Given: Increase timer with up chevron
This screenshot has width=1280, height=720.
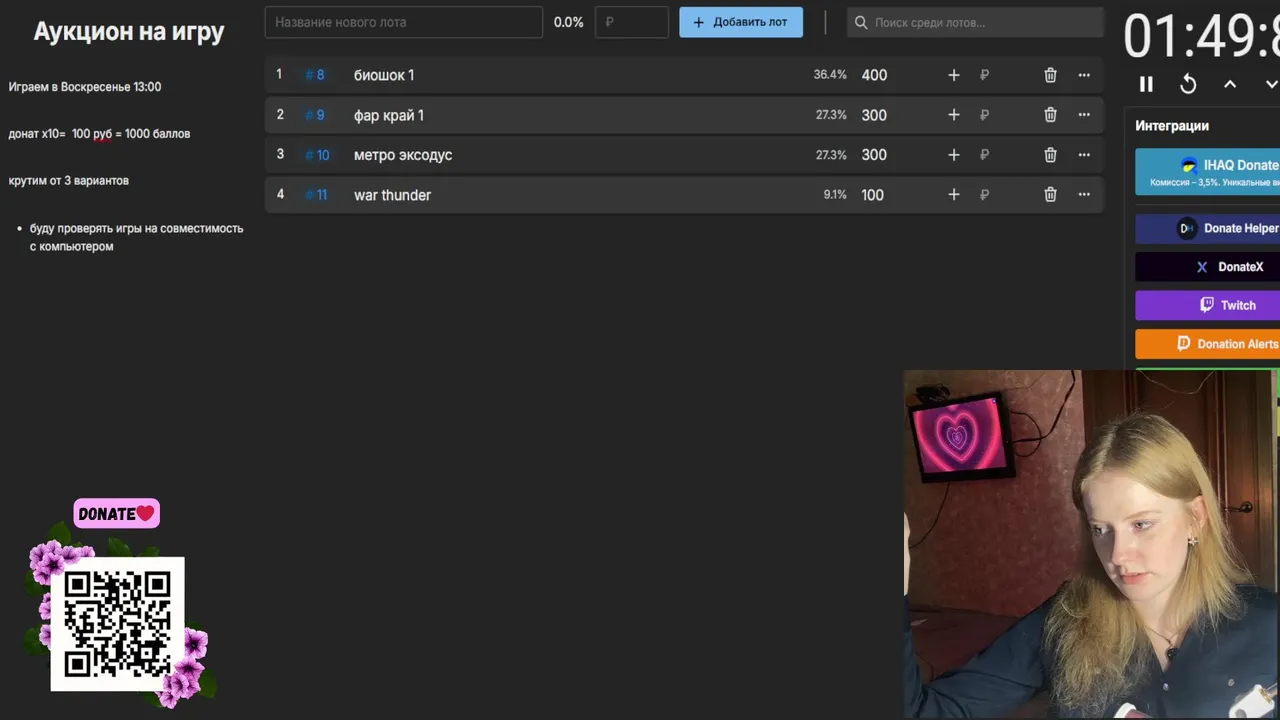Looking at the screenshot, I should [x=1230, y=85].
